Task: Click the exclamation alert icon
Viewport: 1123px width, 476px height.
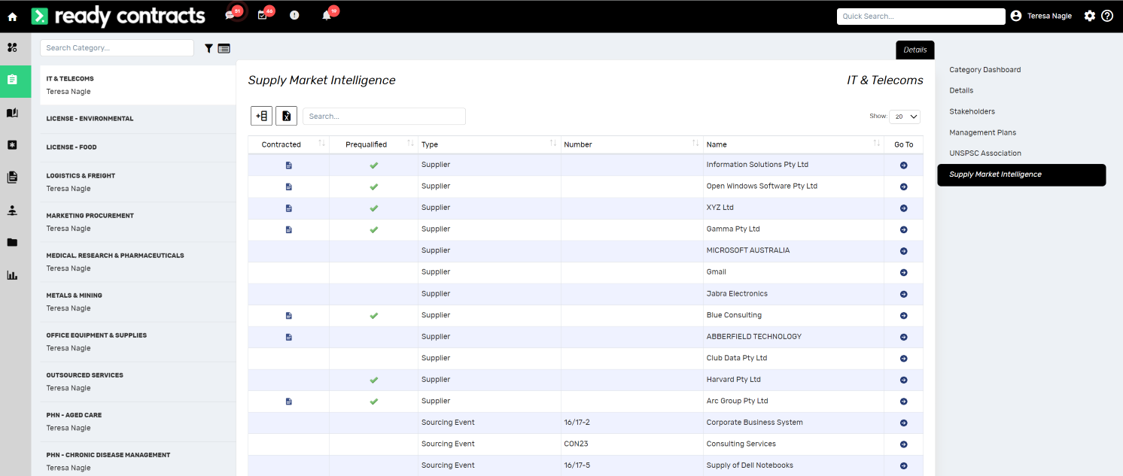Action: tap(294, 16)
